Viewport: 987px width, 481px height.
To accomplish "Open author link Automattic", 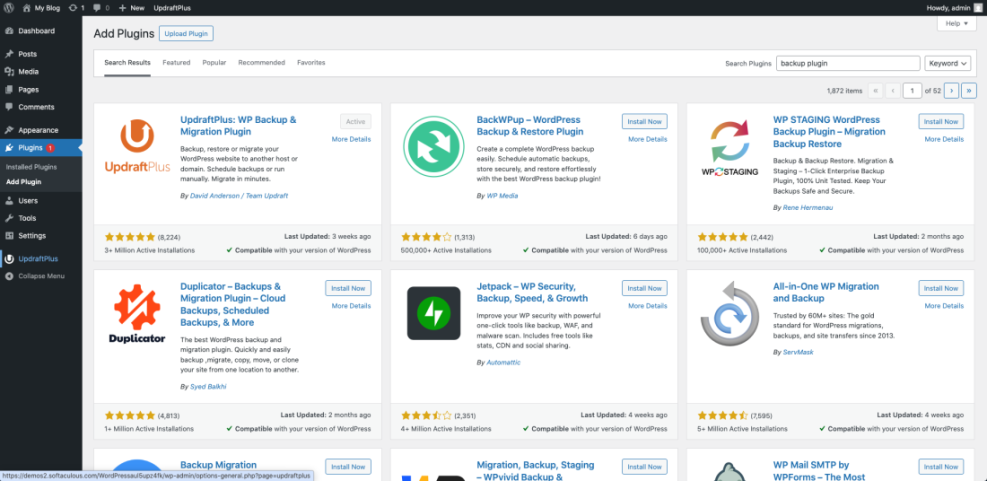I will point(504,363).
